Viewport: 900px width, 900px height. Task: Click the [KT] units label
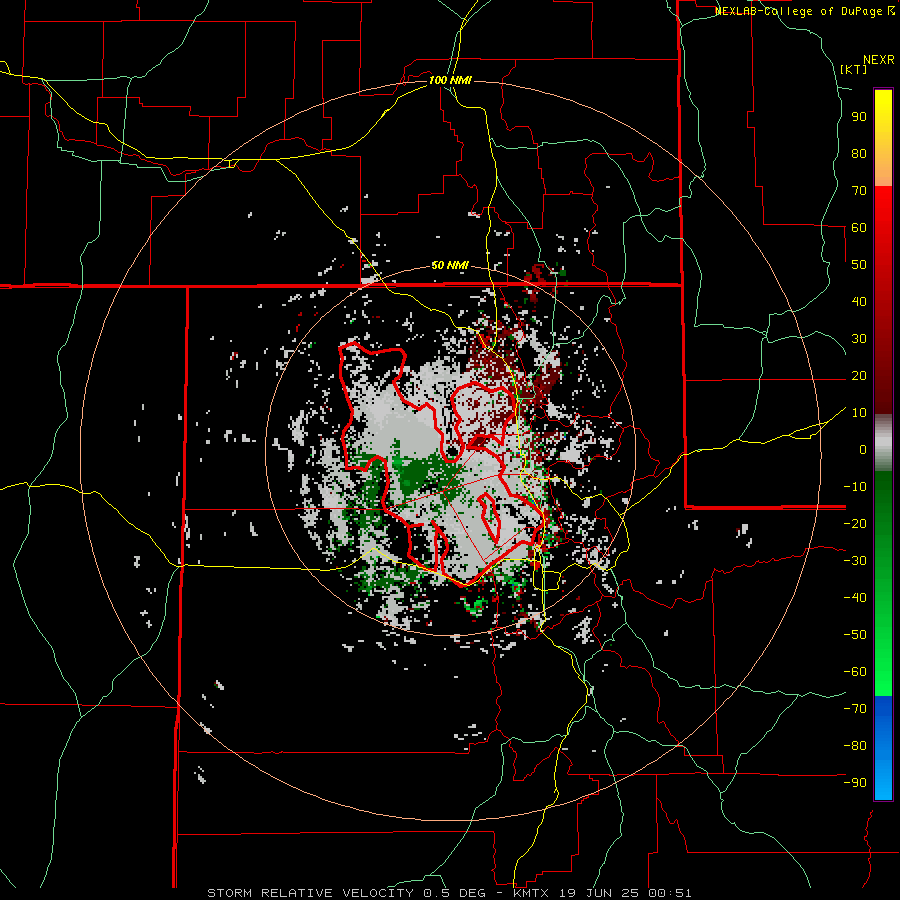(x=854, y=69)
